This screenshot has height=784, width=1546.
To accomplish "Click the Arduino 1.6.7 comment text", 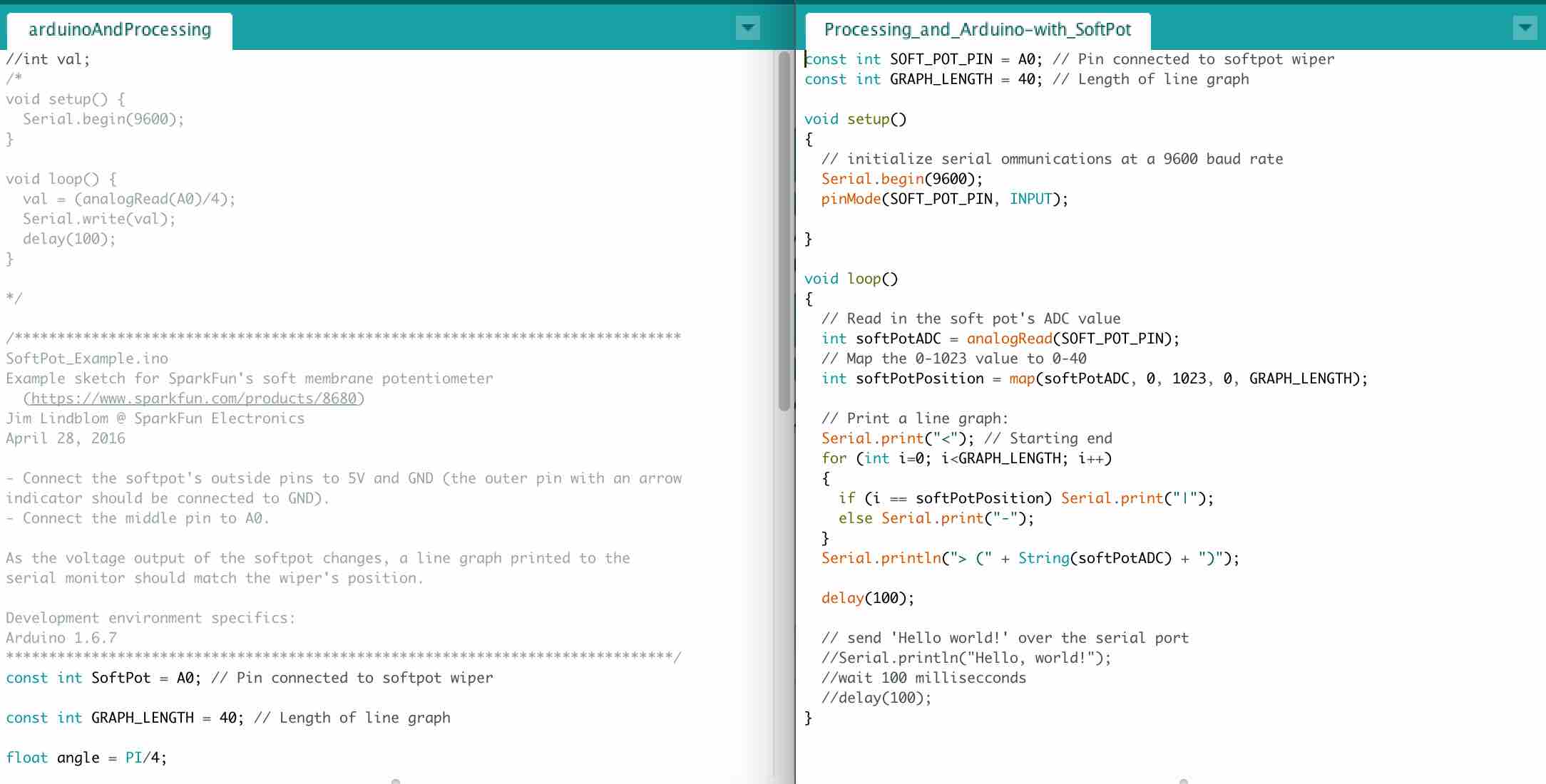I will pyautogui.click(x=61, y=638).
